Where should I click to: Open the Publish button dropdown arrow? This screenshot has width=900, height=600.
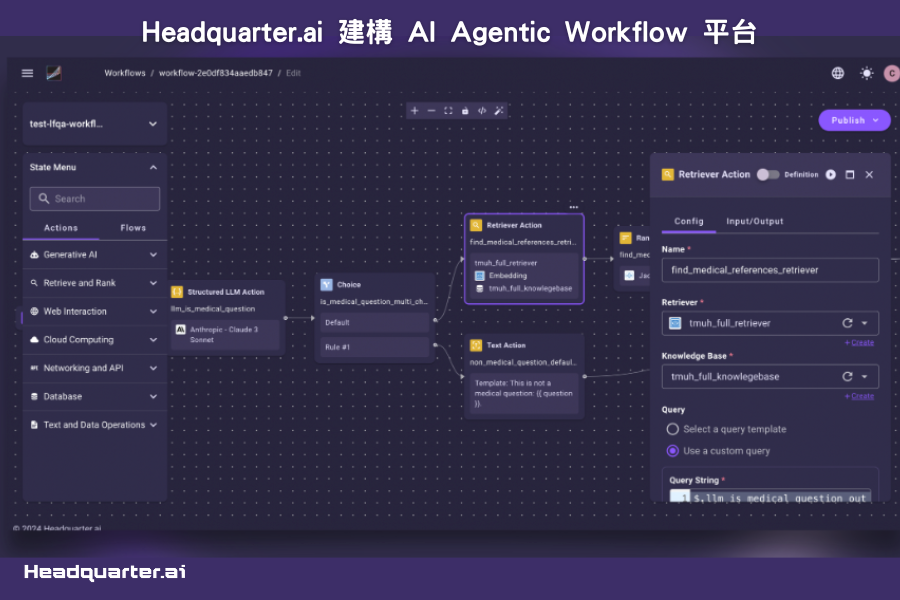click(x=876, y=121)
